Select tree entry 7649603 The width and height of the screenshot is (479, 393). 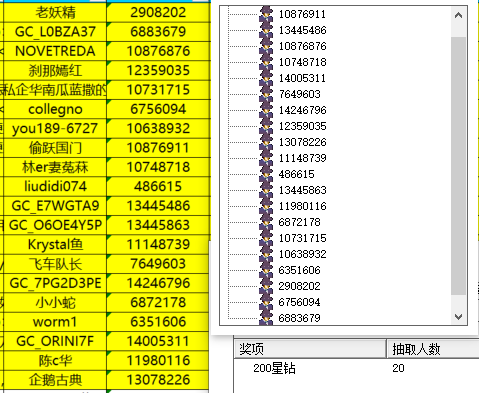tap(299, 94)
